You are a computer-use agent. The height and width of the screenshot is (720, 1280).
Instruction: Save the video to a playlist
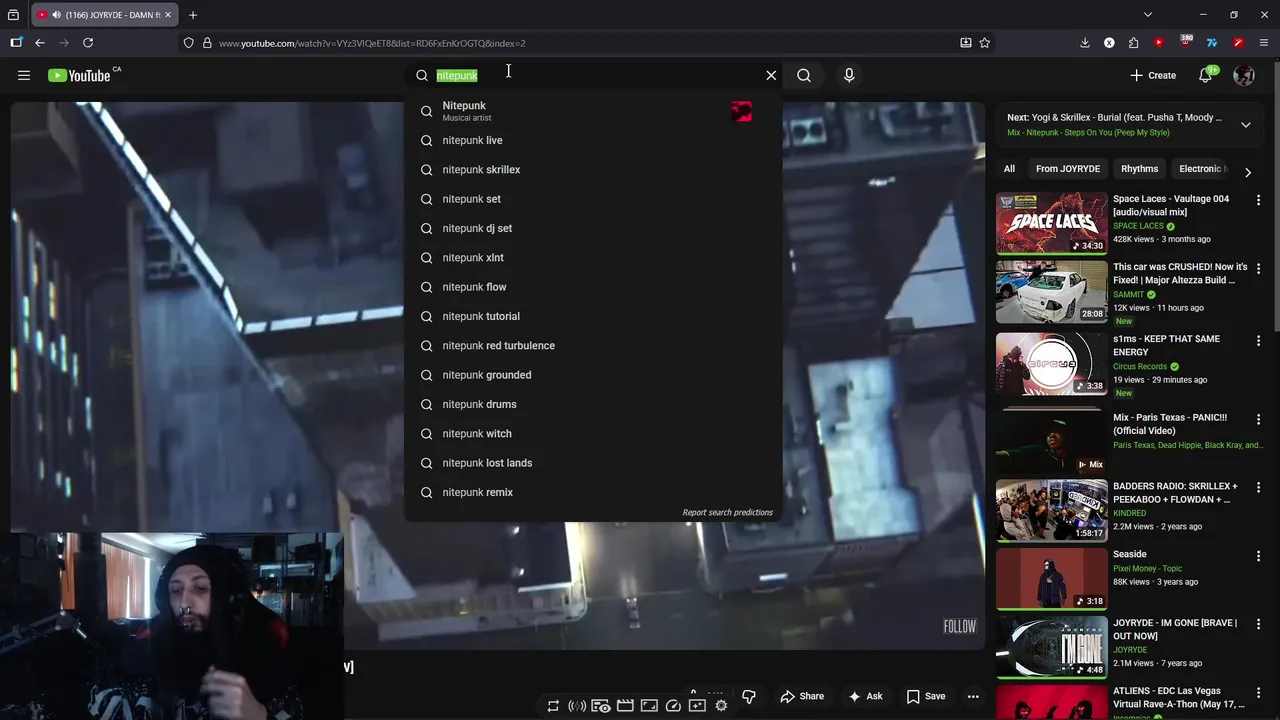(926, 696)
